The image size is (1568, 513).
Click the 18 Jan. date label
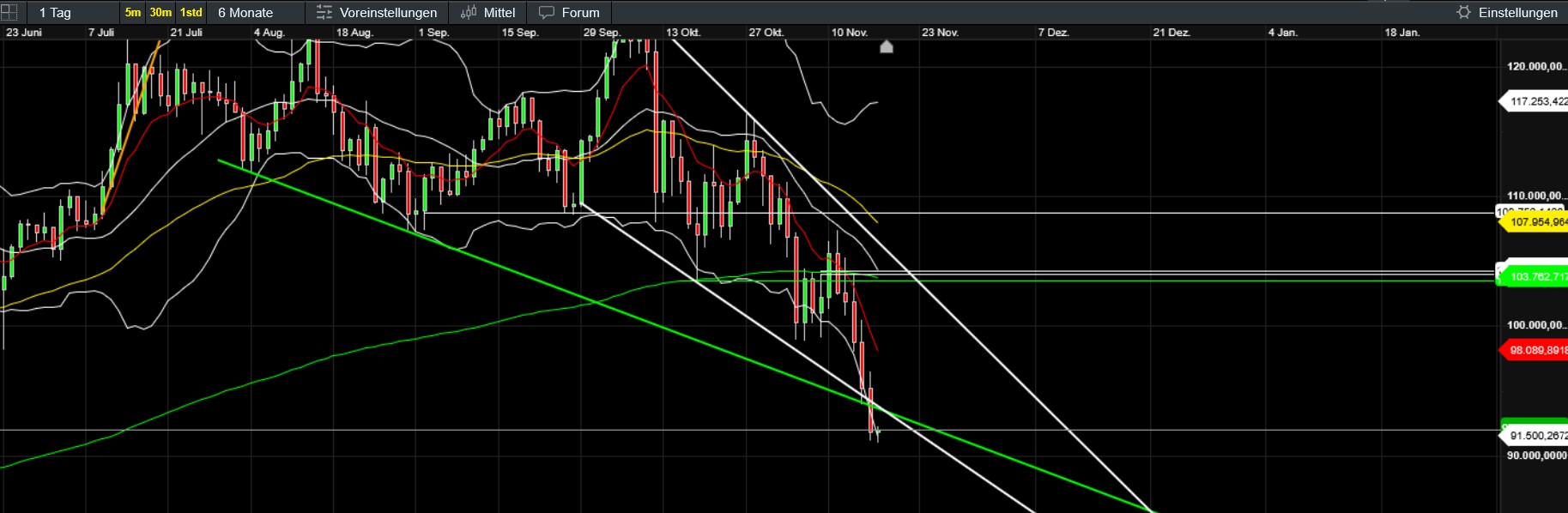tap(1402, 33)
